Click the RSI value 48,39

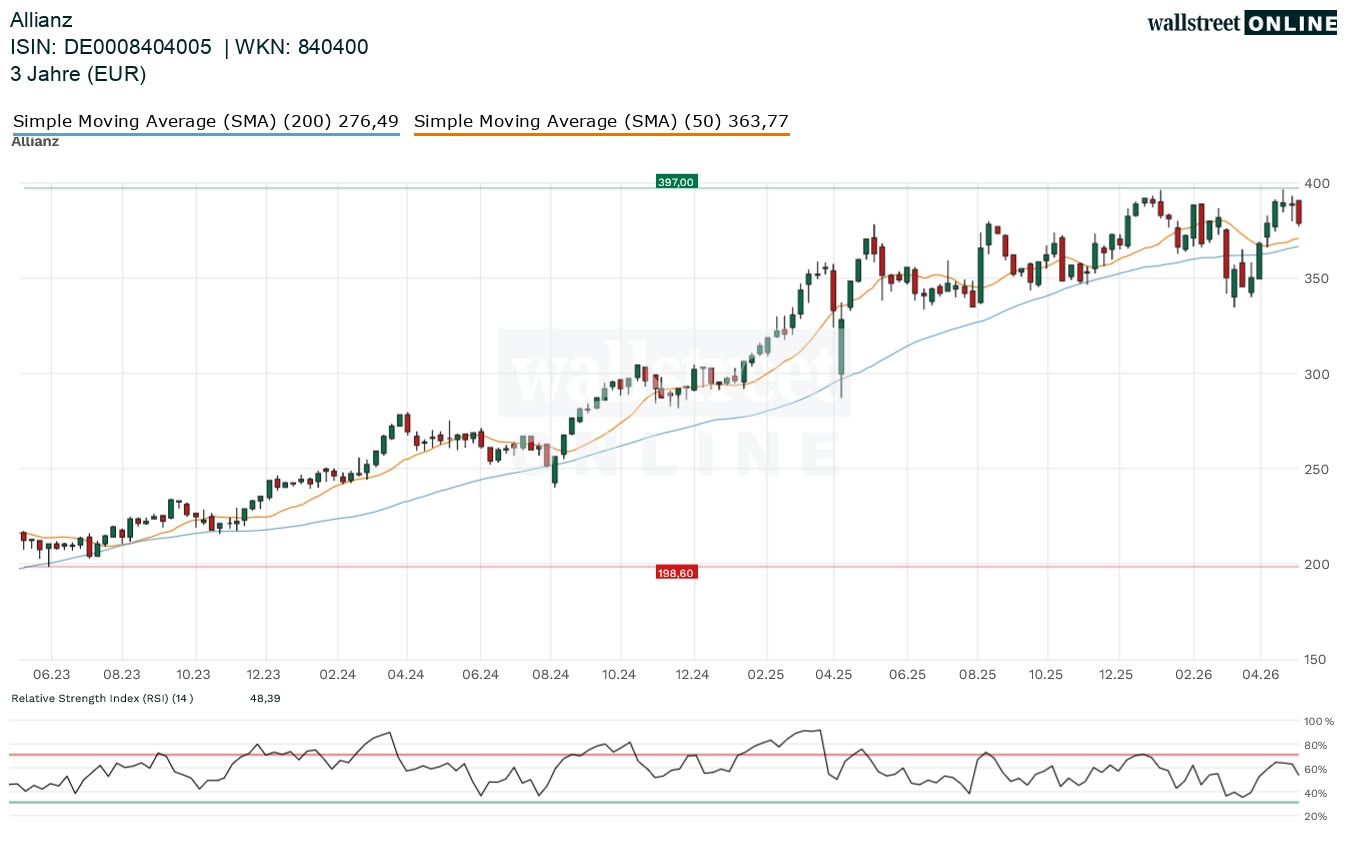pos(265,698)
